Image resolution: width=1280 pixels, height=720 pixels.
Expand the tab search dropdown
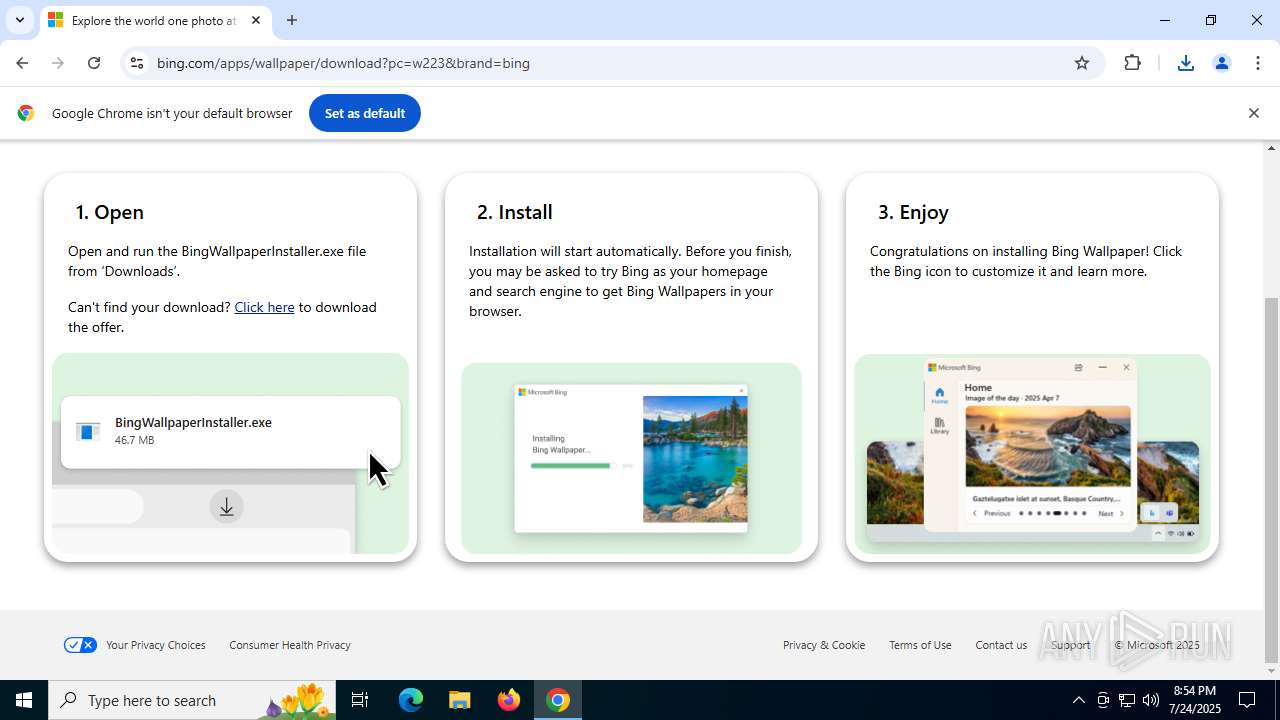coord(19,20)
